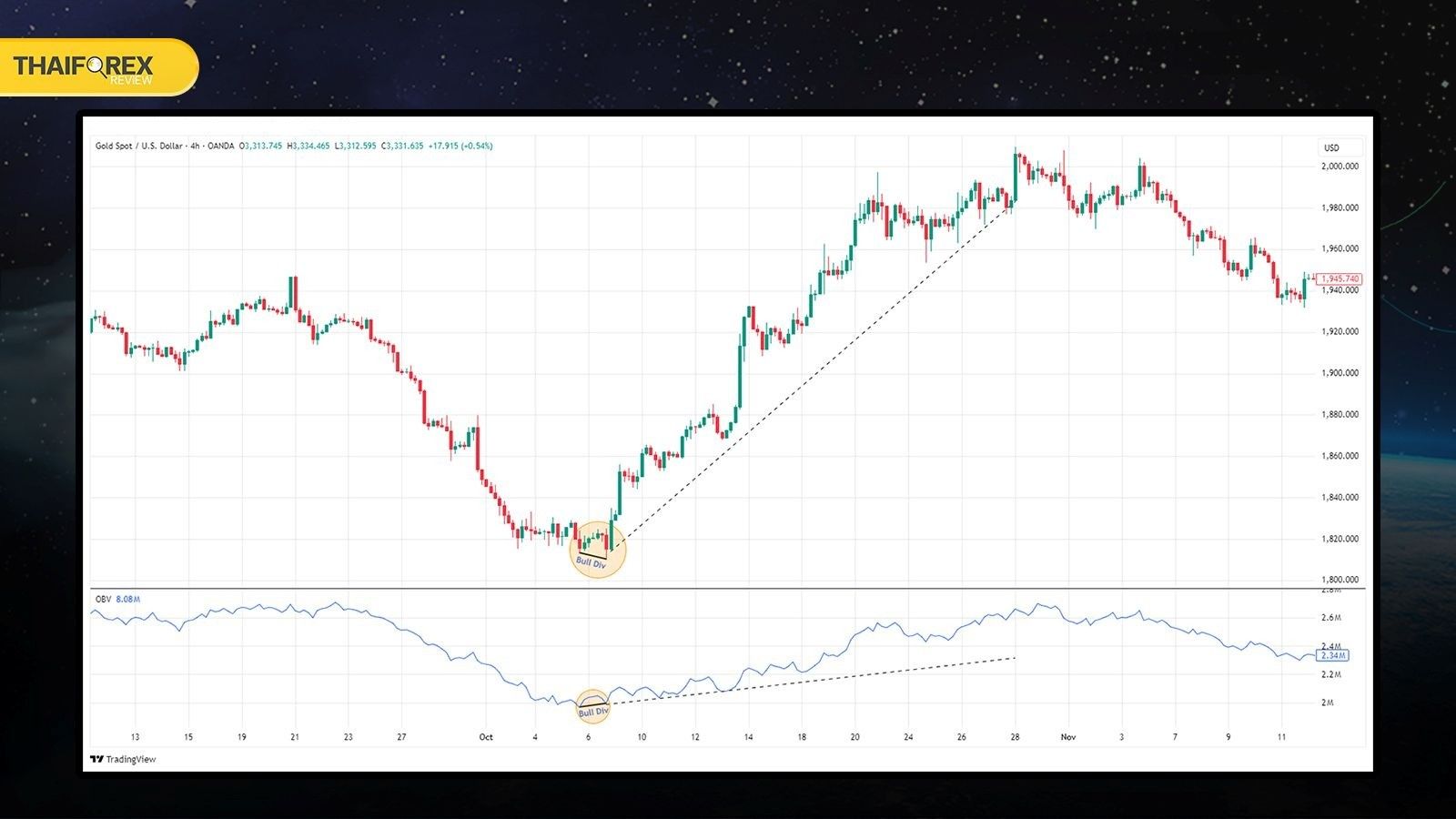Click the TradingView logo at chart bottom
This screenshot has width=1456, height=819.
(x=123, y=759)
